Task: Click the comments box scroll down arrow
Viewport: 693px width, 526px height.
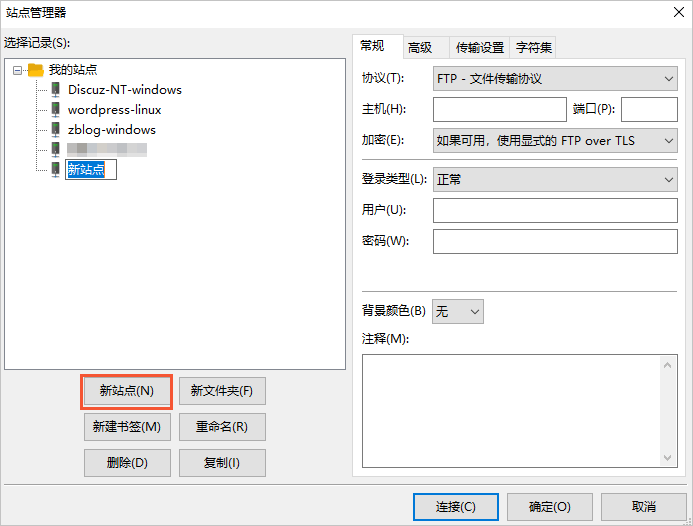Action: click(x=668, y=457)
